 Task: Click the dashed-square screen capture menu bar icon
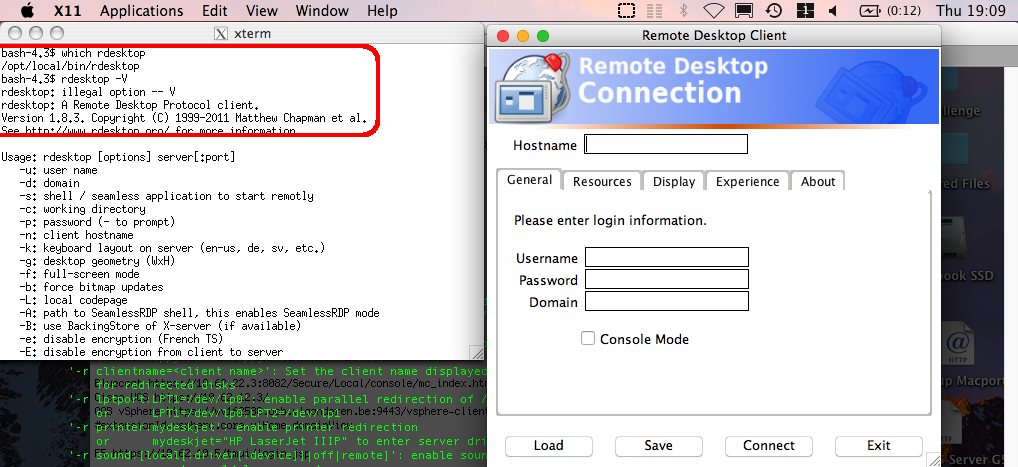626,10
